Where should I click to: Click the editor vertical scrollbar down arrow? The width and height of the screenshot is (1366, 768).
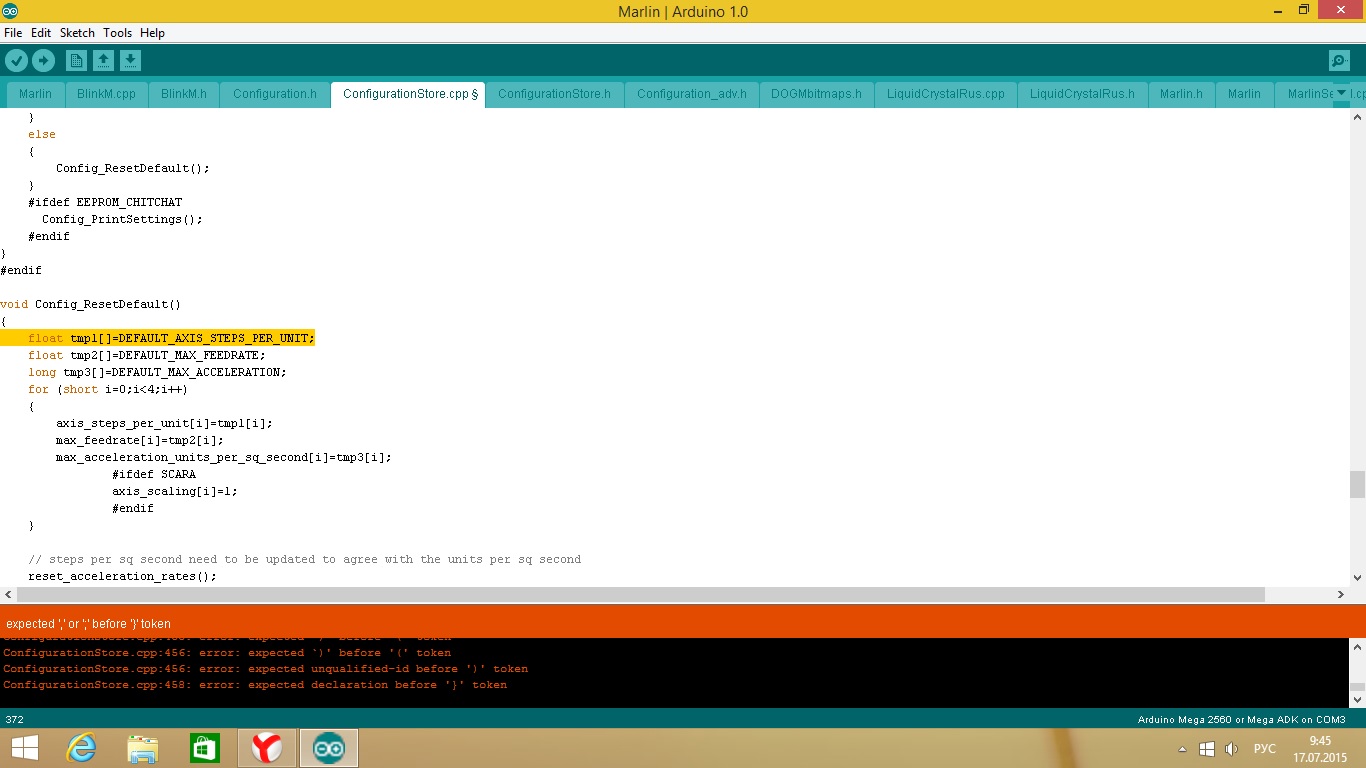click(1357, 577)
